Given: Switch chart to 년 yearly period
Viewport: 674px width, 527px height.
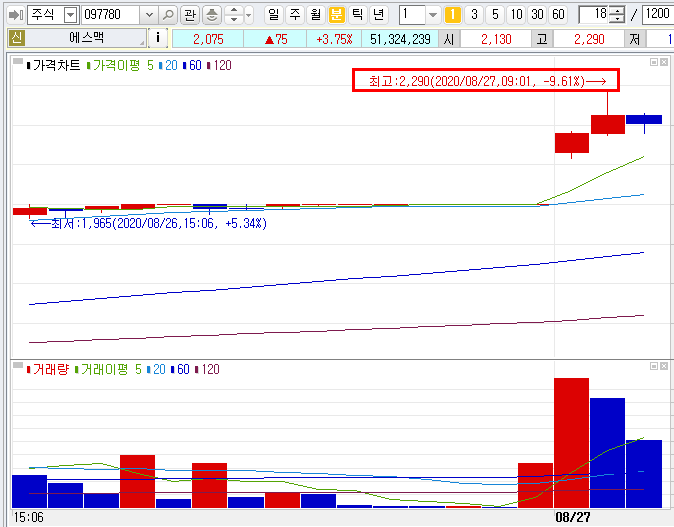Looking at the screenshot, I should 378,15.
